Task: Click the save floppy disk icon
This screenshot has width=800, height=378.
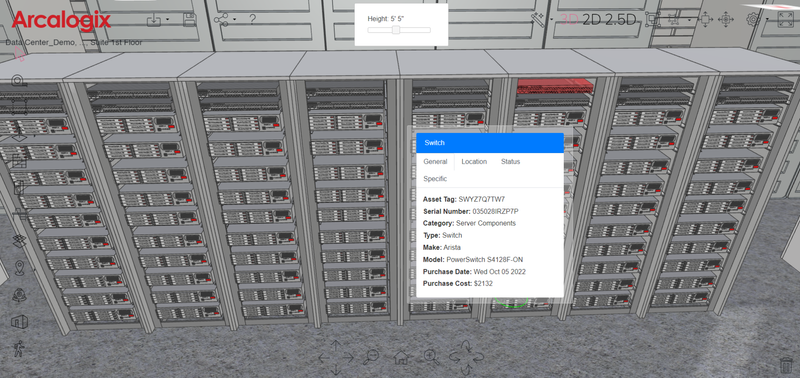Action: [x=190, y=20]
